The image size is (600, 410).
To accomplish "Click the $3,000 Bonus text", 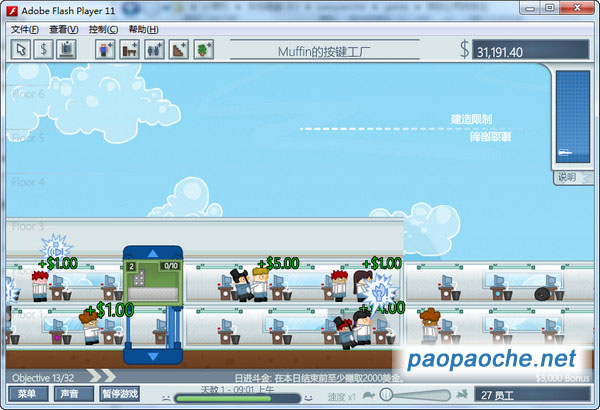I will click(562, 378).
